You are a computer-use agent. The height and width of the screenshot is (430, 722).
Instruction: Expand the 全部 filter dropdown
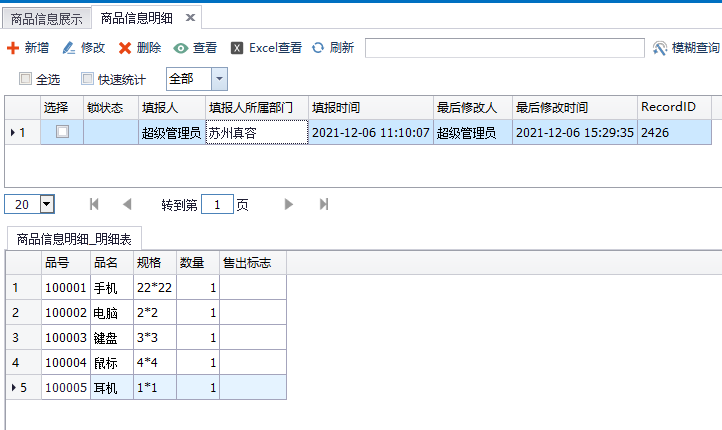219,79
